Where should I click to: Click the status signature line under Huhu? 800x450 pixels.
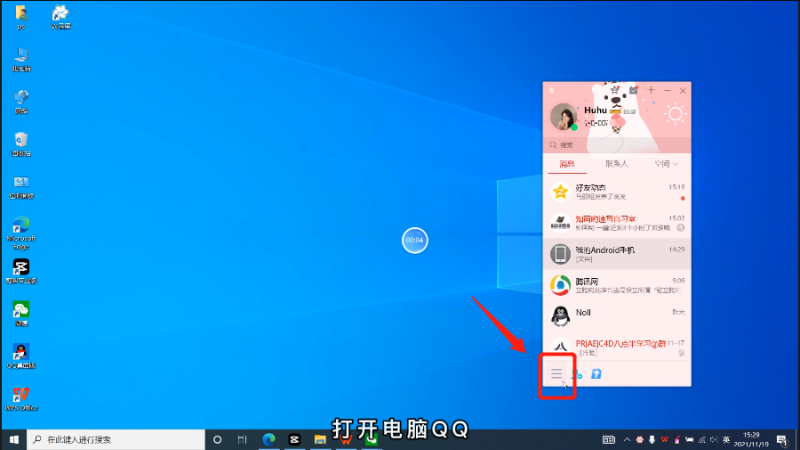click(595, 123)
